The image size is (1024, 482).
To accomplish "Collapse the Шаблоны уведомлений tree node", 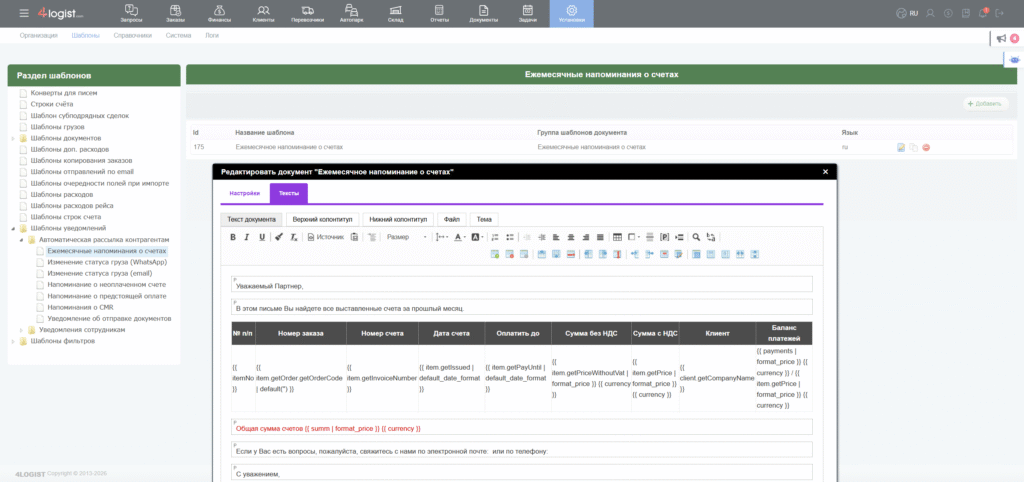I will click(x=13, y=228).
